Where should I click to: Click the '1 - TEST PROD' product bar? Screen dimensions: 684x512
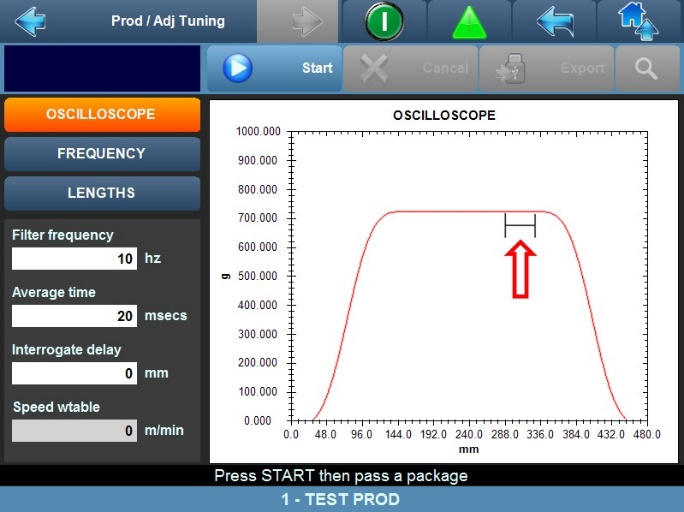click(x=340, y=499)
